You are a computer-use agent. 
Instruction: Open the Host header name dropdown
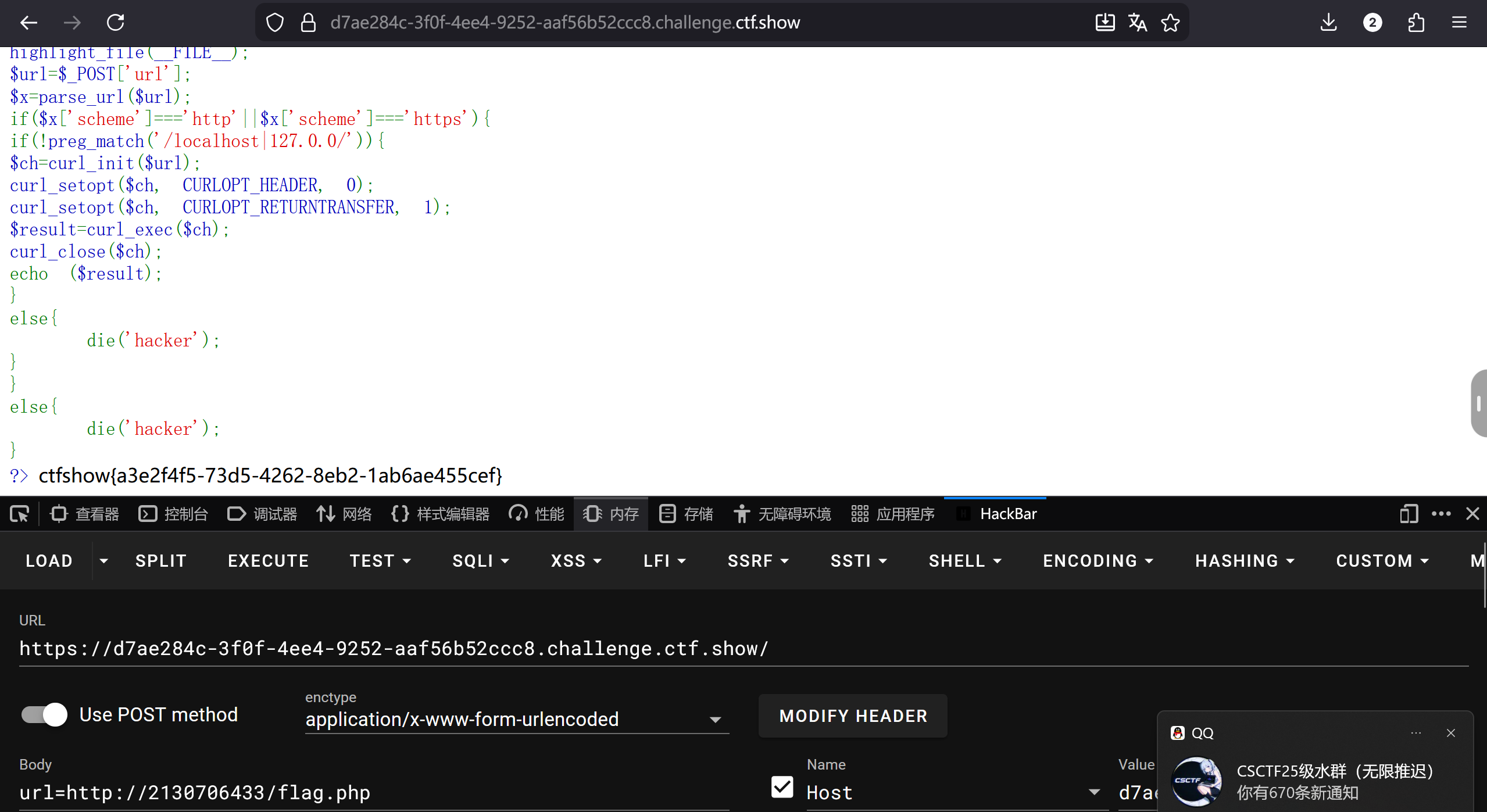point(1094,792)
